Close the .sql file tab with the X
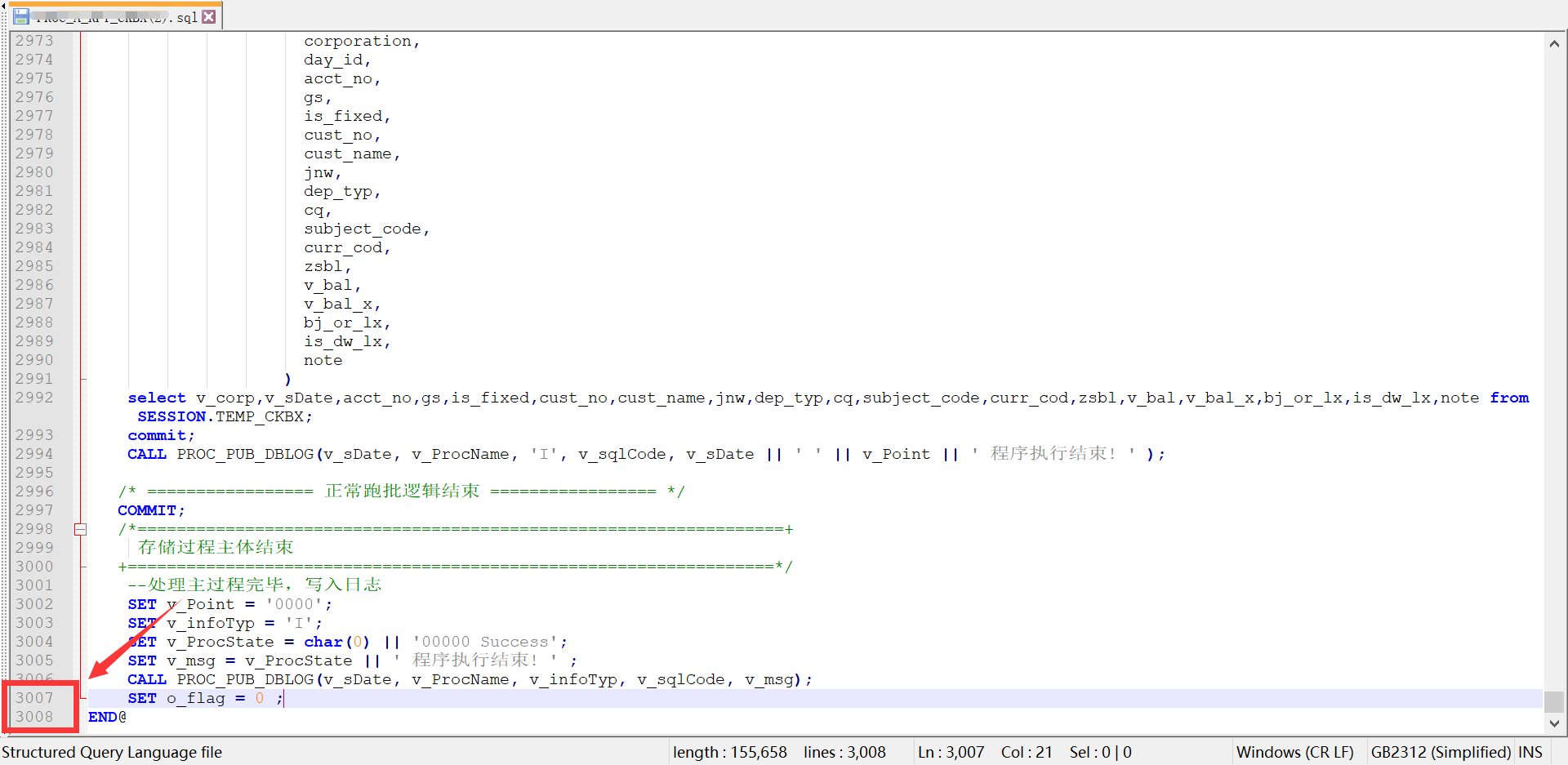Viewport: 1568px width, 765px height. pos(209,16)
